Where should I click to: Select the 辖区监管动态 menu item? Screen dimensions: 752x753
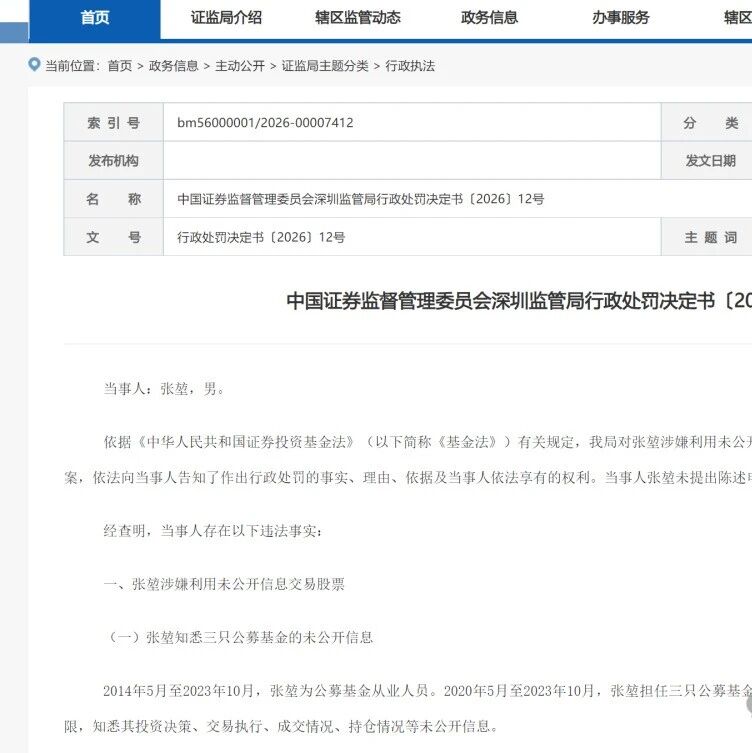coord(357,18)
